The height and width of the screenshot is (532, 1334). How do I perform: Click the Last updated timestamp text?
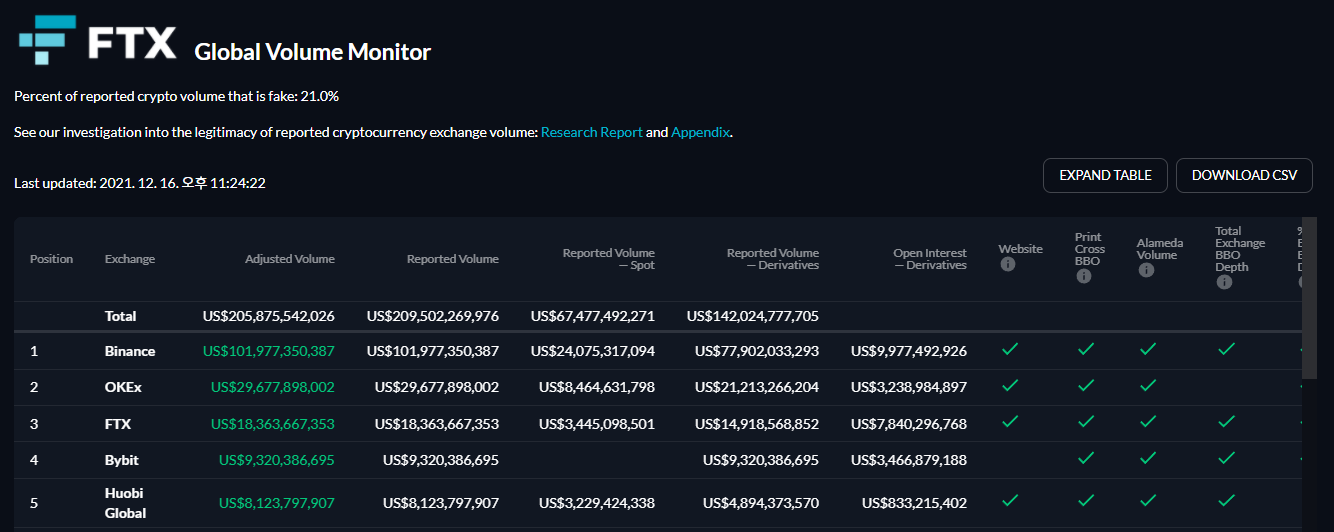pos(140,183)
